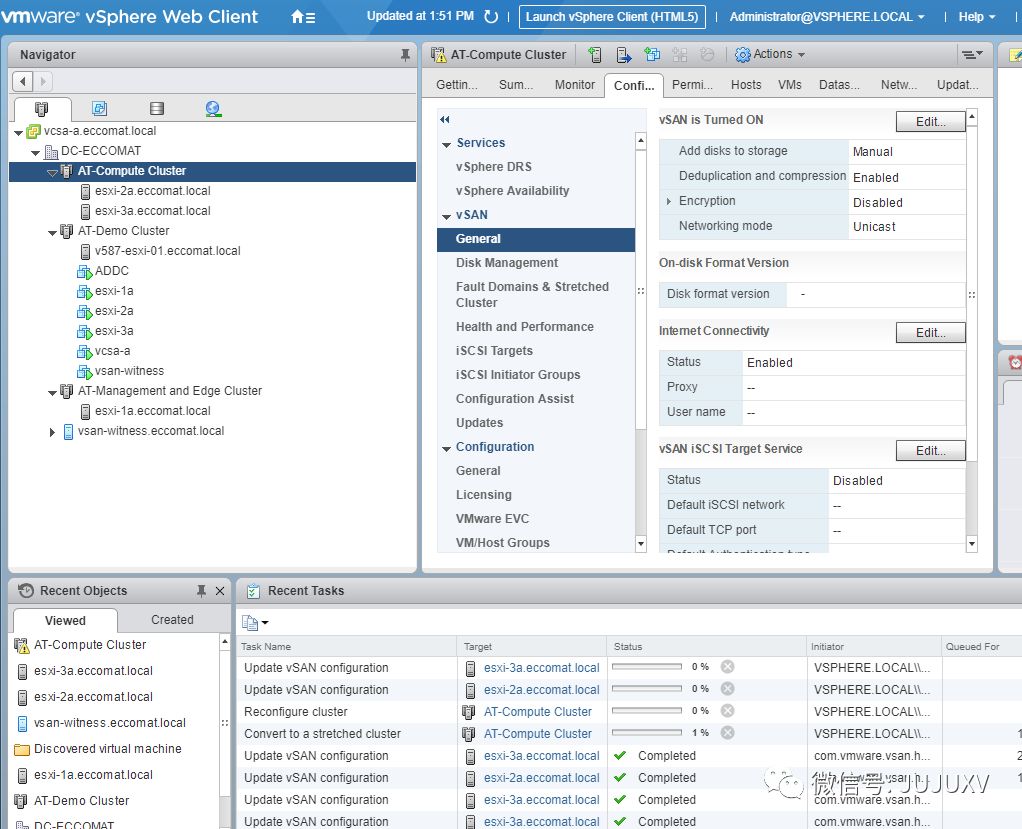Expand the vsan-witness.eccomat.local node
Screen dimensions: 1022x829
click(x=52, y=432)
